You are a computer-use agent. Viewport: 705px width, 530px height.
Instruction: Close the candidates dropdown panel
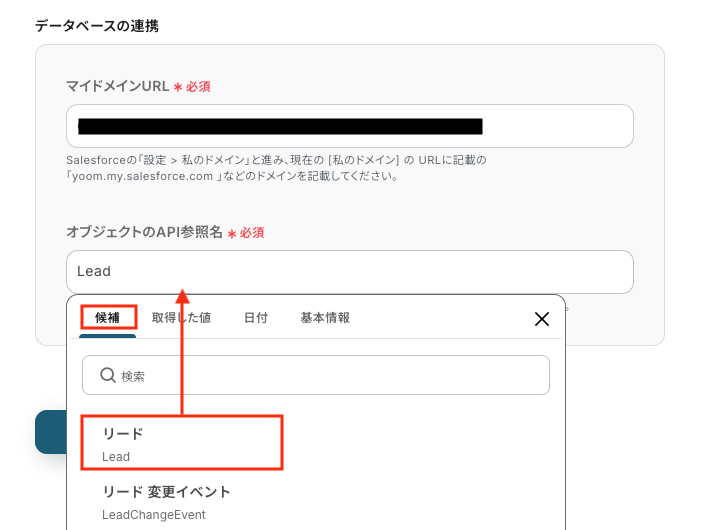[542, 319]
